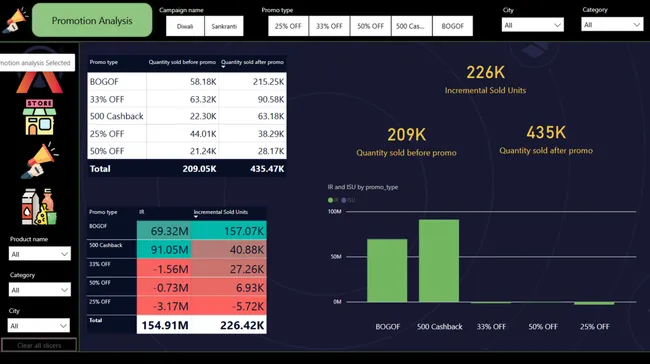The width and height of the screenshot is (650, 364).
Task: Toggle the BOGOF promo type slicer
Action: [x=453, y=26]
